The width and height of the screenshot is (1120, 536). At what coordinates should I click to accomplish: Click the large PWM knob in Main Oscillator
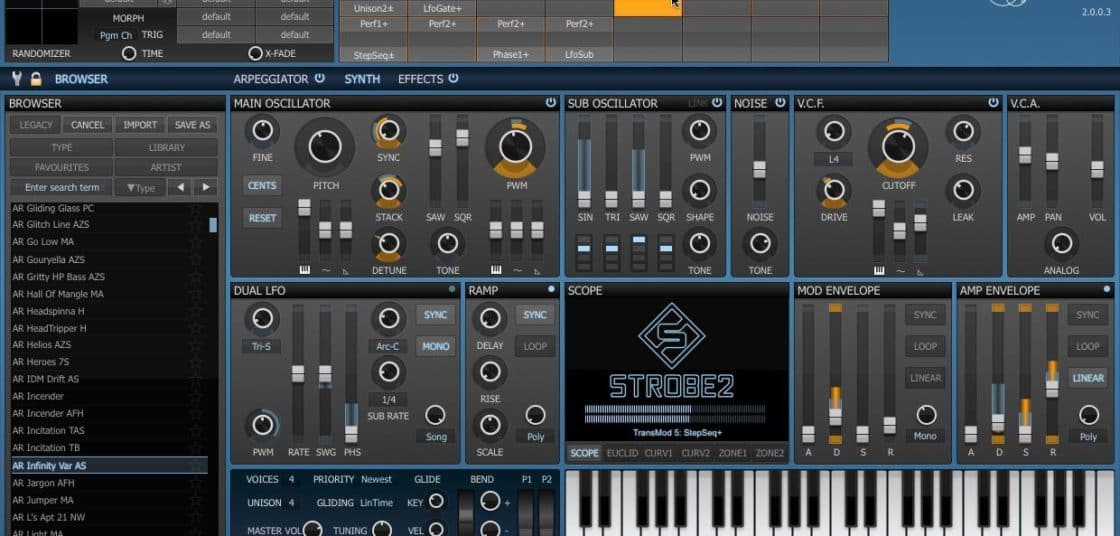coord(515,147)
